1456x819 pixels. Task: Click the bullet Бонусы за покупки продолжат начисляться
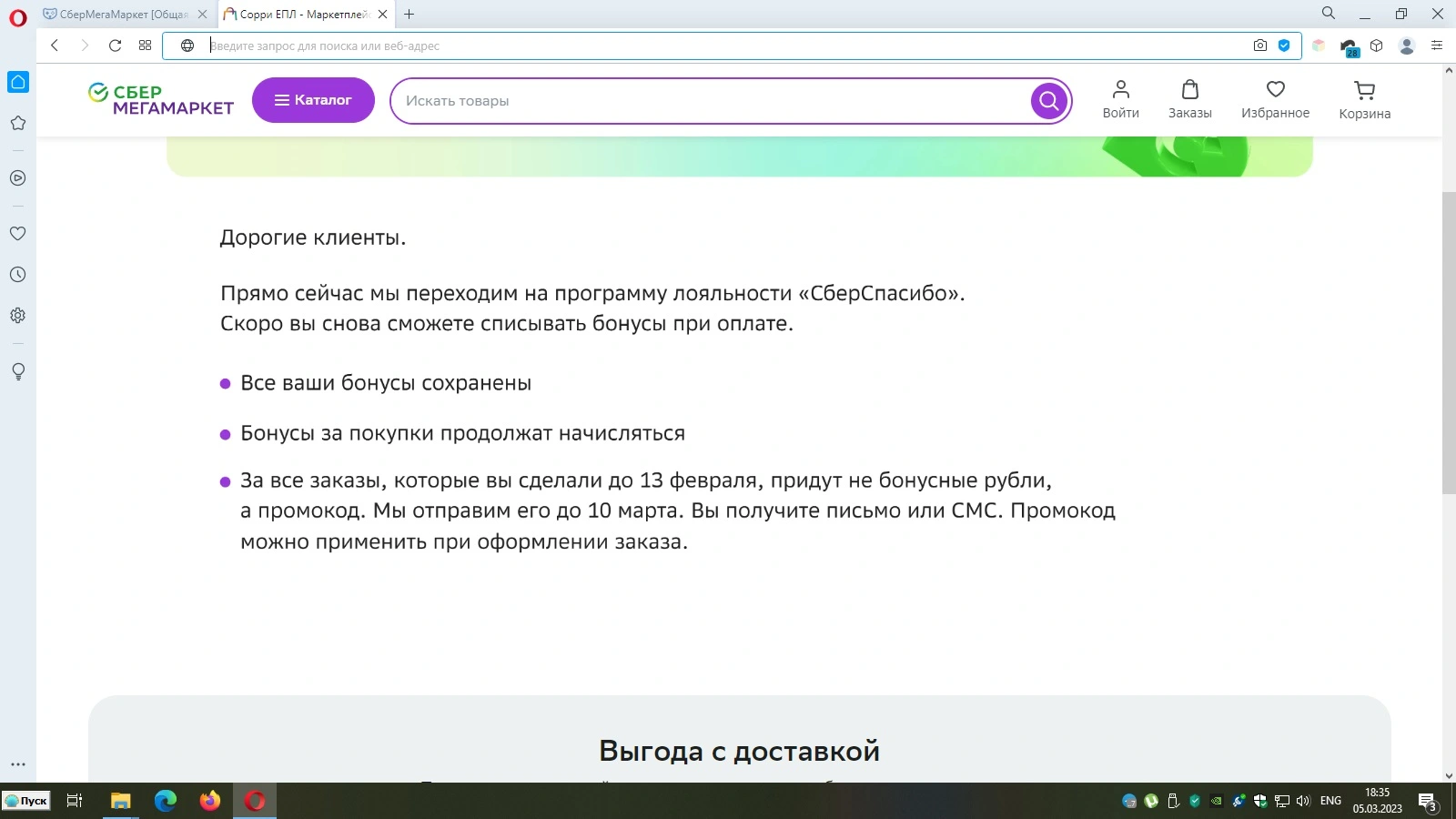[x=462, y=433]
